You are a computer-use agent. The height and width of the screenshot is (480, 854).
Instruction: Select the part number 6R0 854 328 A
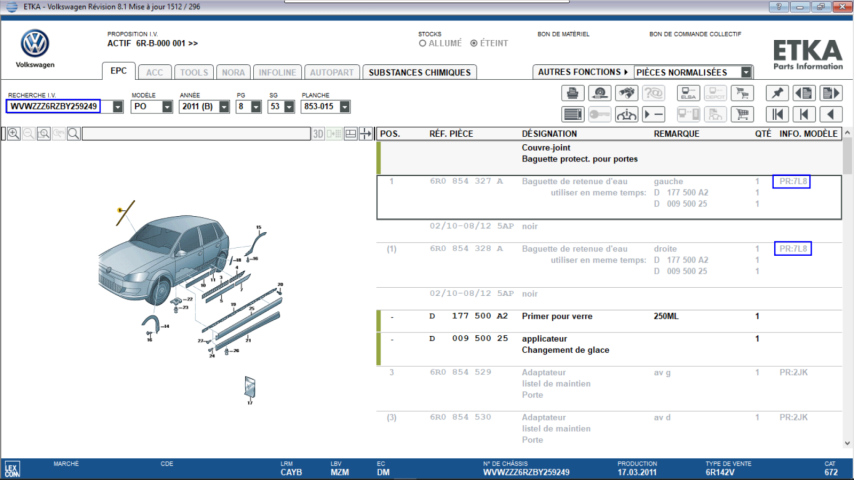(466, 248)
